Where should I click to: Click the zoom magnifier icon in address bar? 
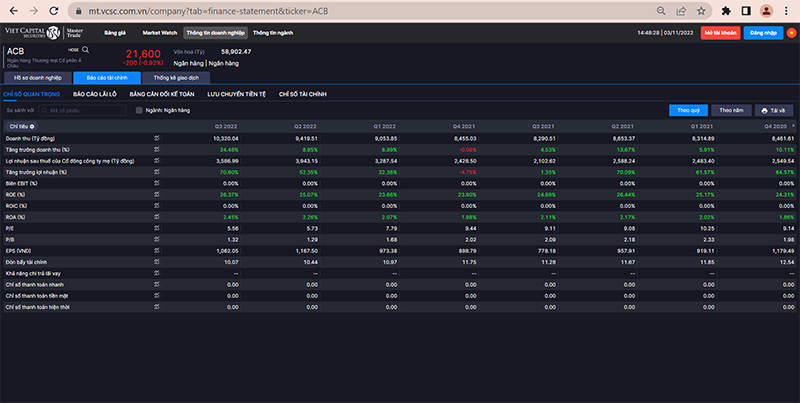[x=661, y=11]
